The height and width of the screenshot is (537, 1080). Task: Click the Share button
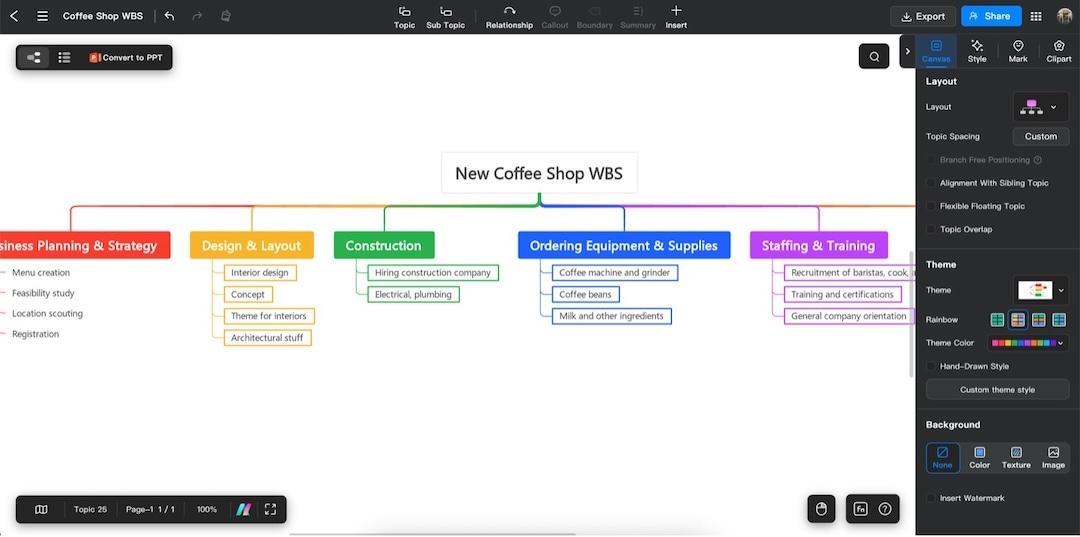coord(991,17)
